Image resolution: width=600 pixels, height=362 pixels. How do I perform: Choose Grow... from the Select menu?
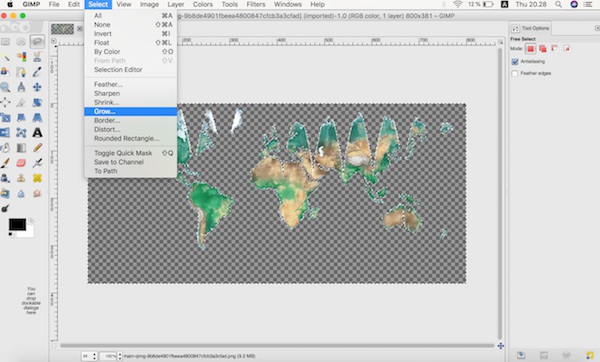click(x=130, y=111)
